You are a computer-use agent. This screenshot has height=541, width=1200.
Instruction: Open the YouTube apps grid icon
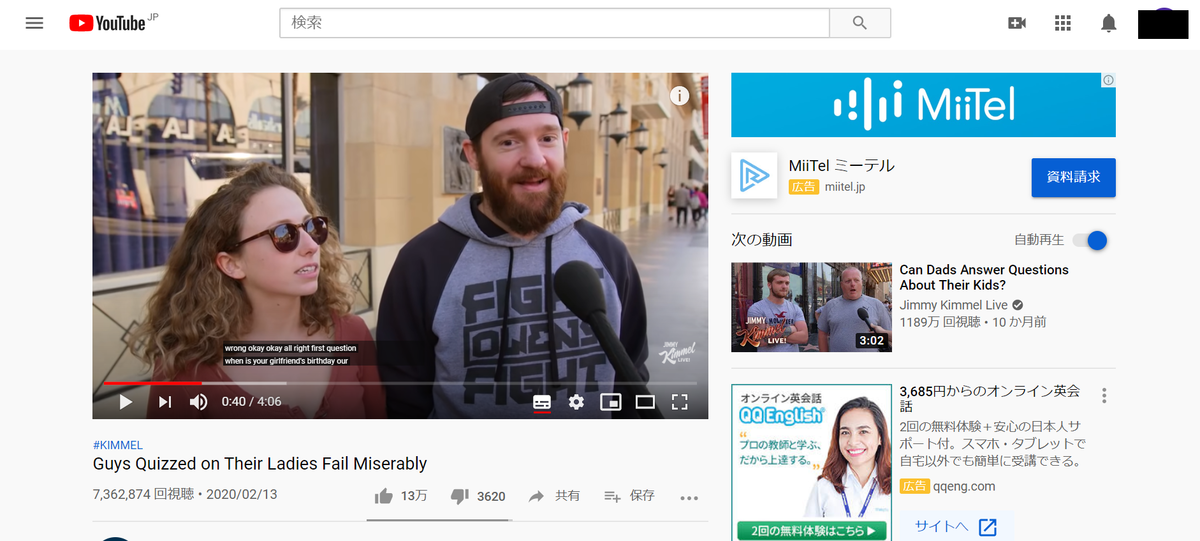click(1063, 23)
